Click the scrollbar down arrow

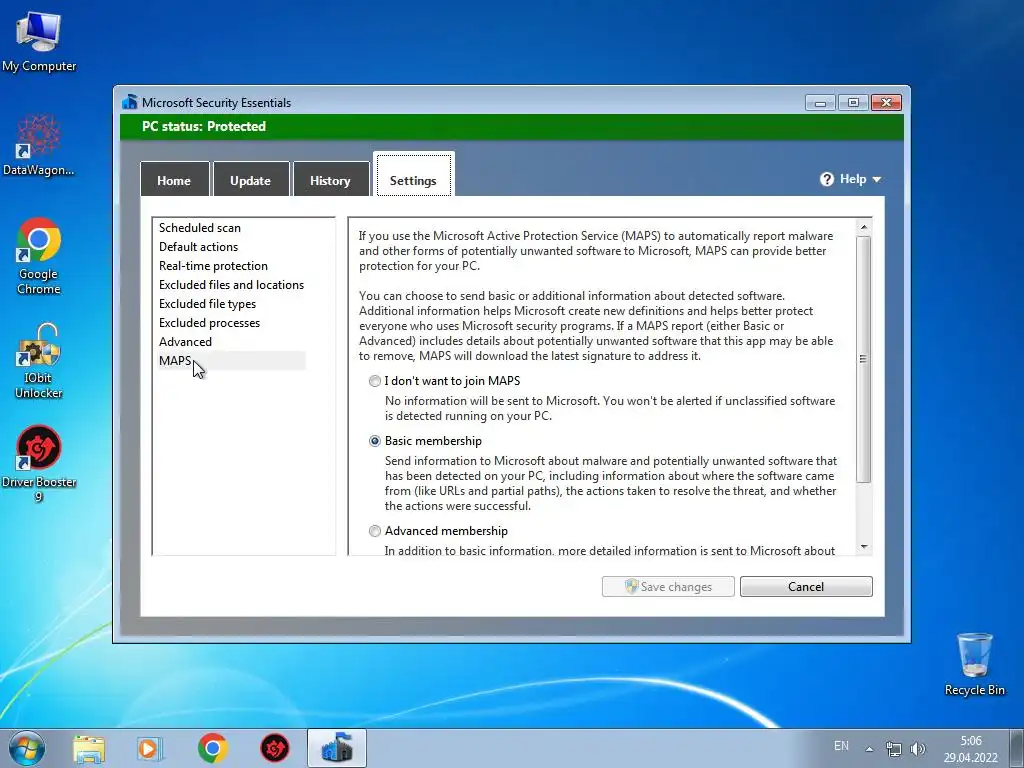point(863,547)
